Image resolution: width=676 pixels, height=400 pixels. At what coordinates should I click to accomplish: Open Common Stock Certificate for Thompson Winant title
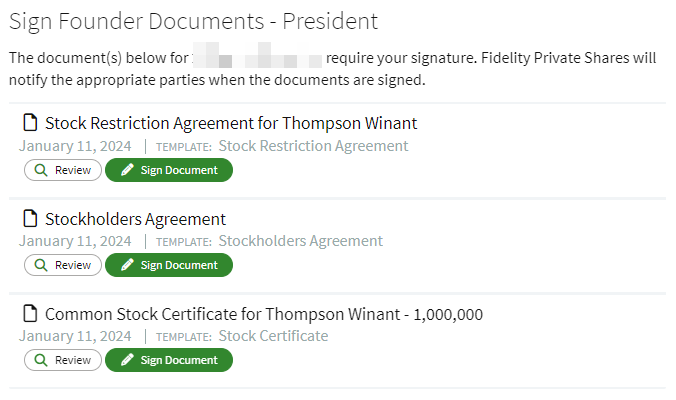(264, 314)
